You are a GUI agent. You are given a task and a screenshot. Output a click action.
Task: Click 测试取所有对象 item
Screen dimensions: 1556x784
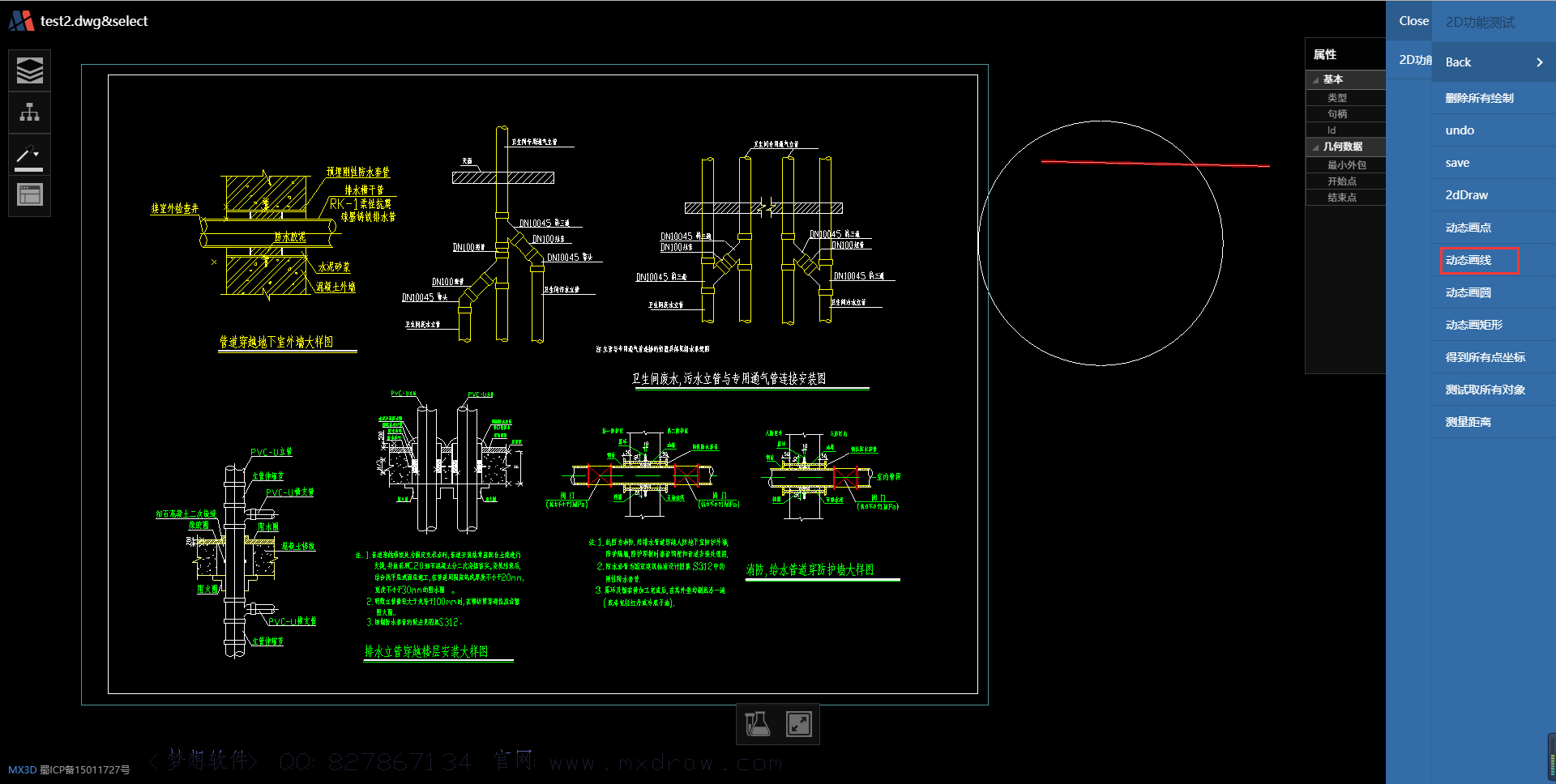(1494, 390)
